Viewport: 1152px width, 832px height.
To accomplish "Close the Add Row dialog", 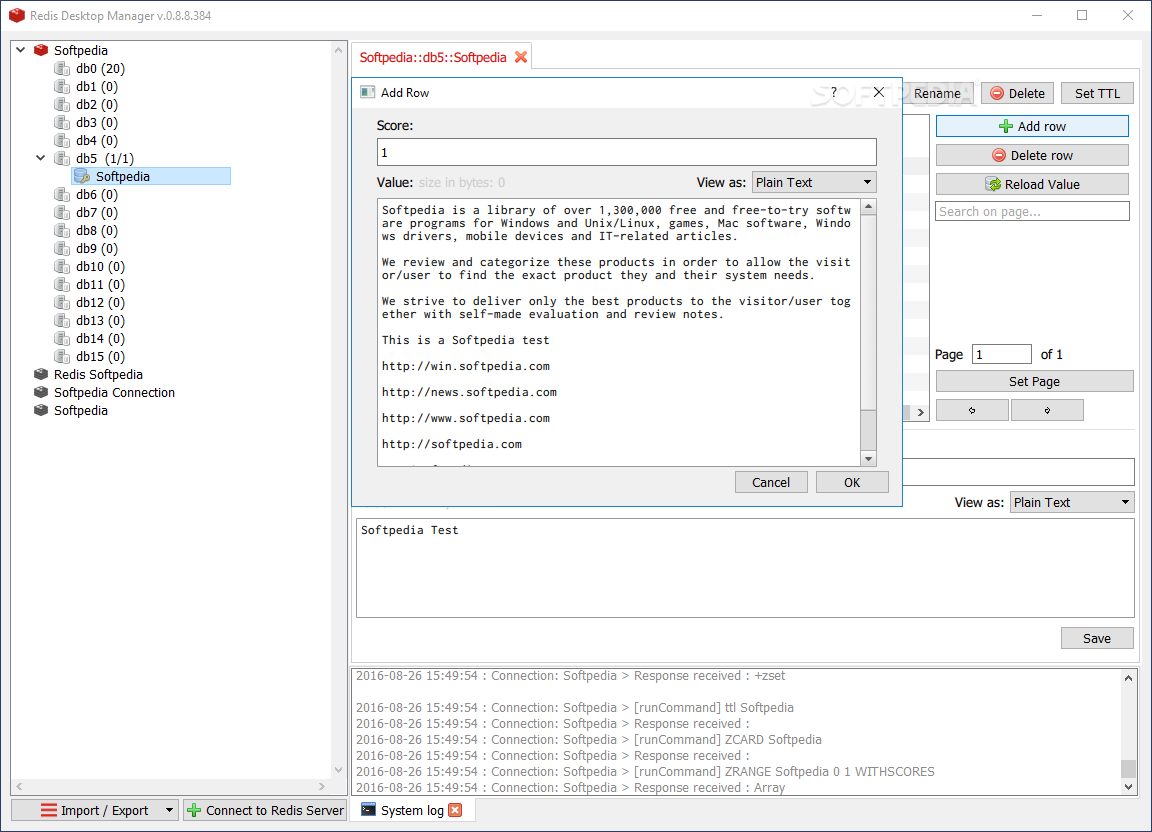I will coord(879,93).
